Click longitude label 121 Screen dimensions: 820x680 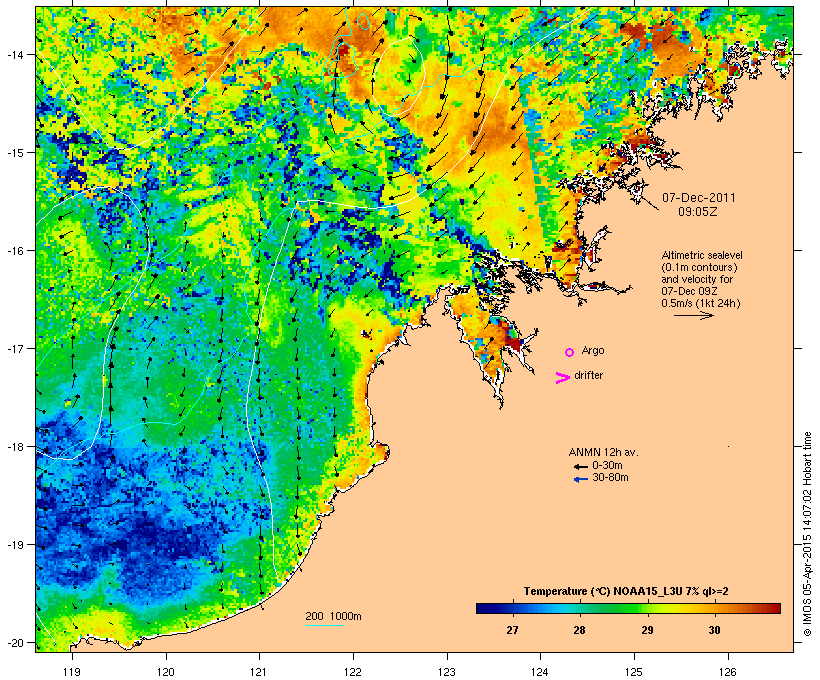click(259, 672)
